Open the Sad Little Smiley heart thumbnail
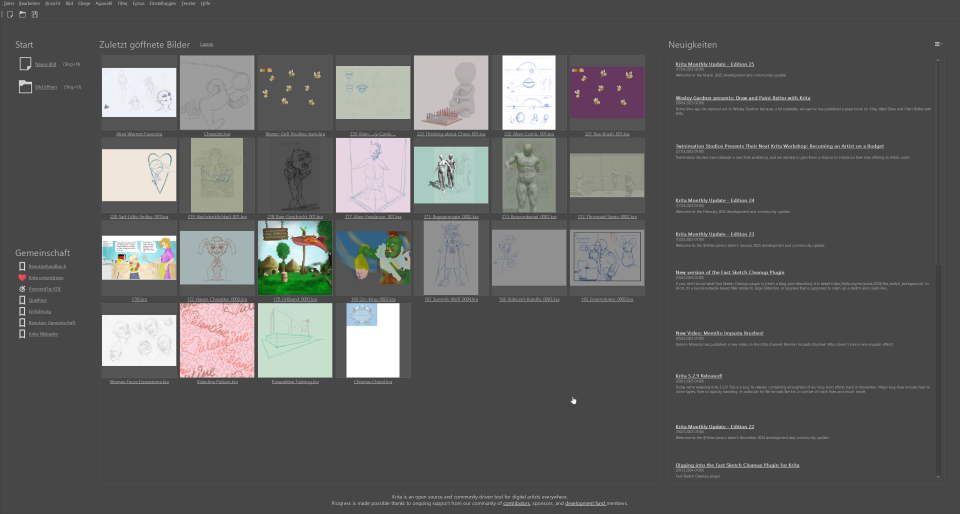The height and width of the screenshot is (514, 960). point(139,175)
